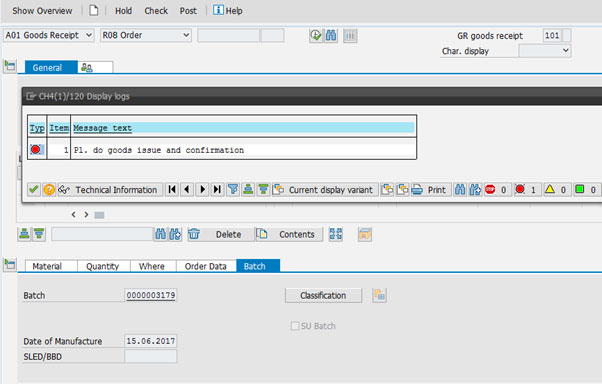Click the orange question mark help icon
Image resolution: width=602 pixels, height=384 pixels.
49,189
